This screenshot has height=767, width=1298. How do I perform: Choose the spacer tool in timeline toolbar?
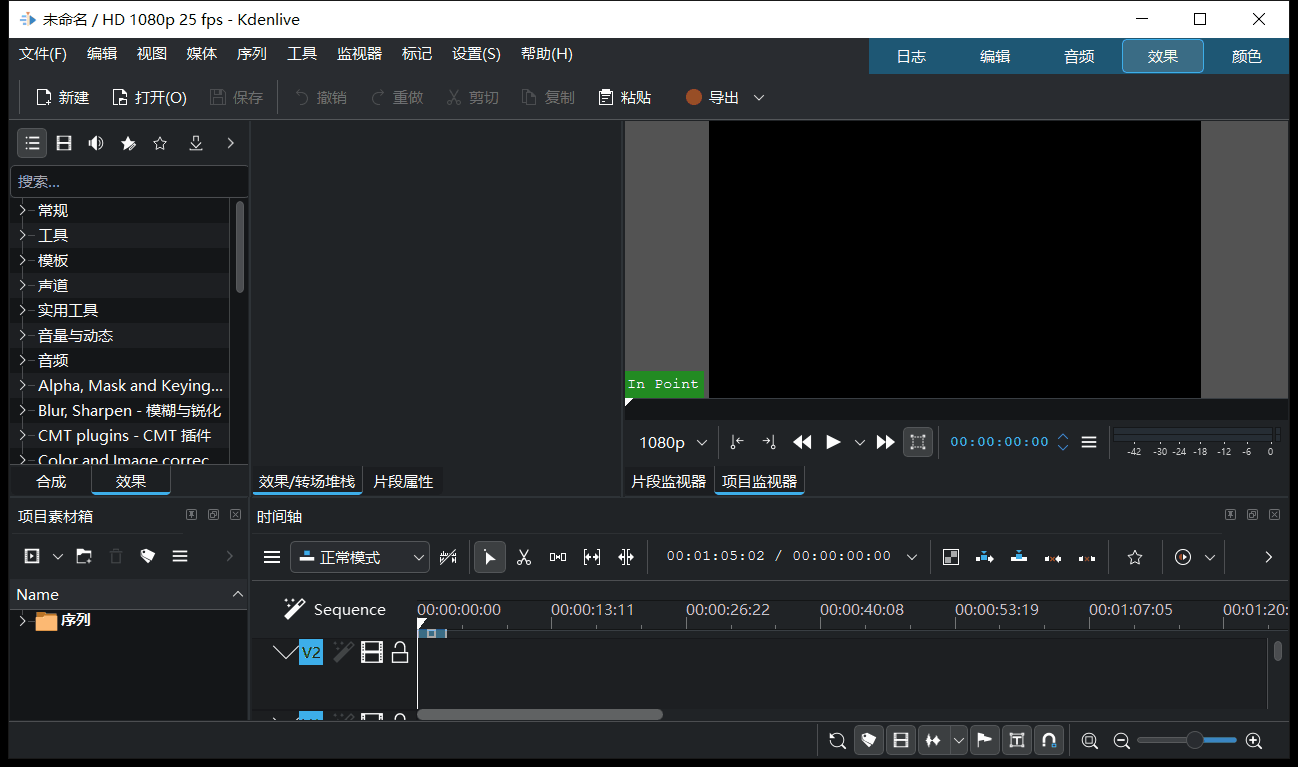click(x=558, y=557)
